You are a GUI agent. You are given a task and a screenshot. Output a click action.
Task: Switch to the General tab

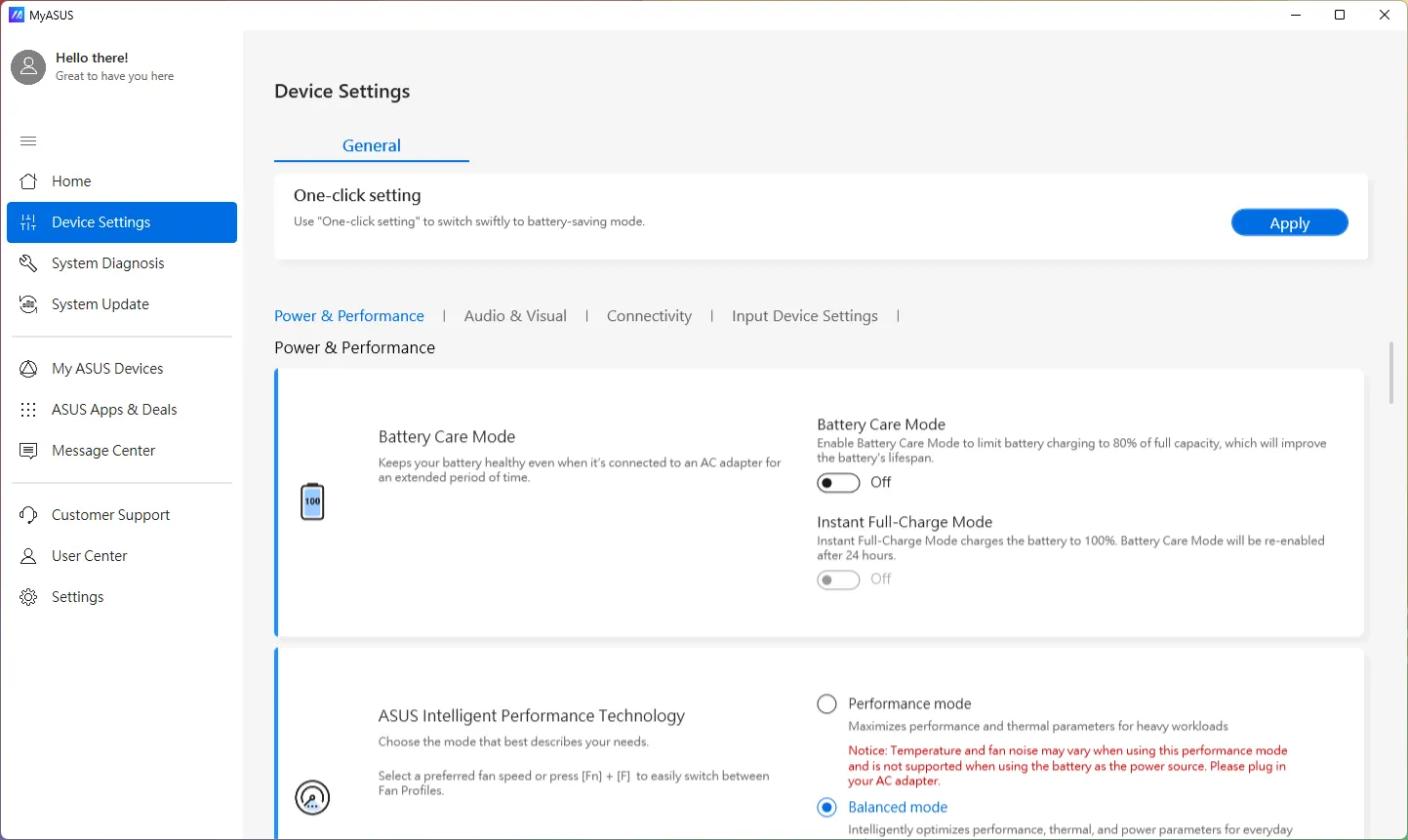(371, 145)
